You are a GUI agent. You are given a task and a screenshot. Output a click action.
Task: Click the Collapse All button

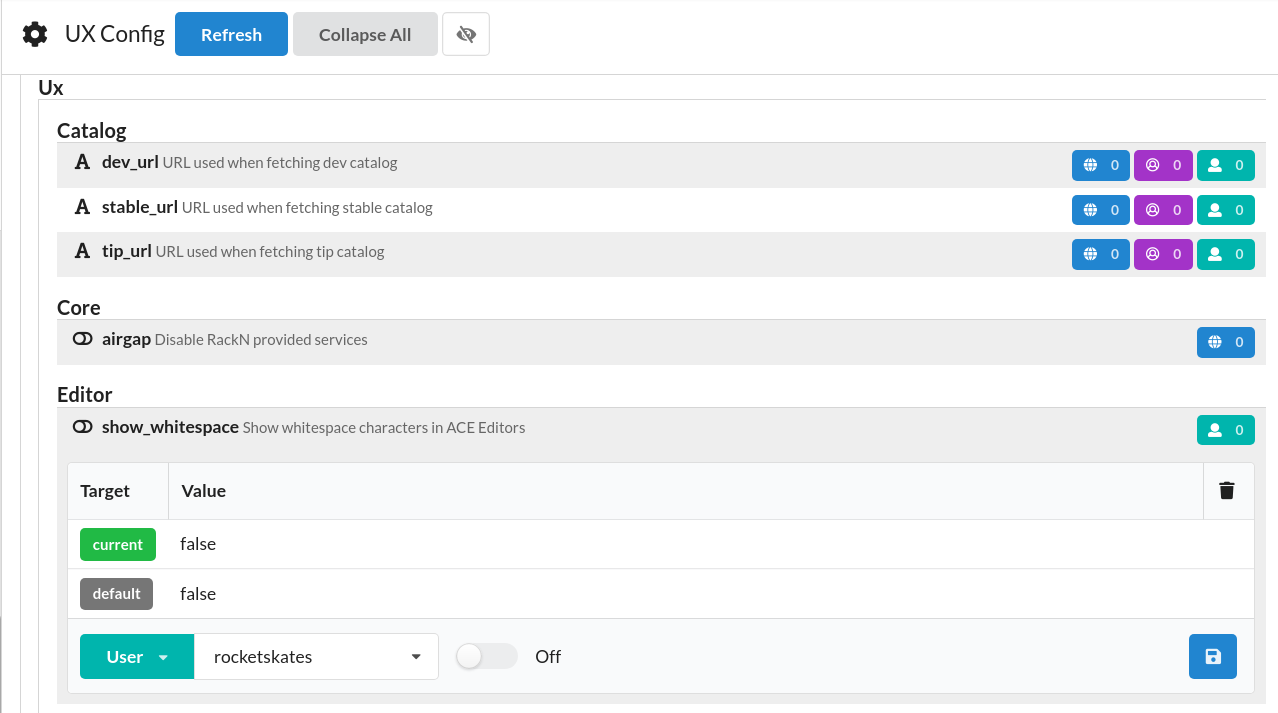pos(365,35)
